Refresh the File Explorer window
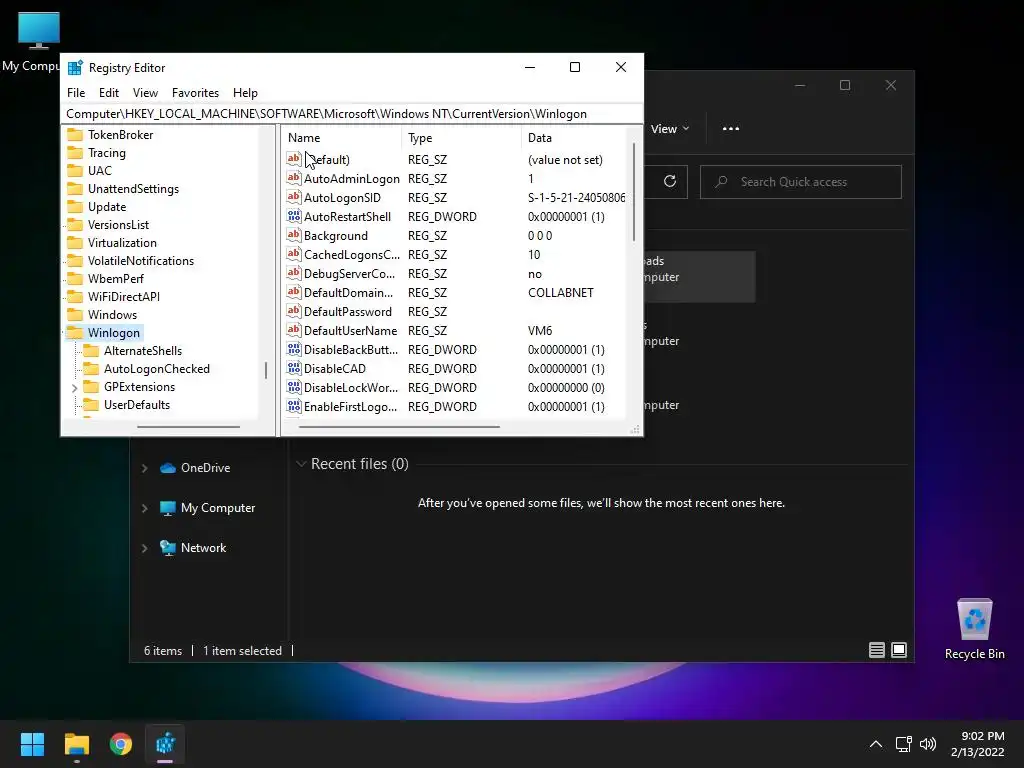 point(669,182)
